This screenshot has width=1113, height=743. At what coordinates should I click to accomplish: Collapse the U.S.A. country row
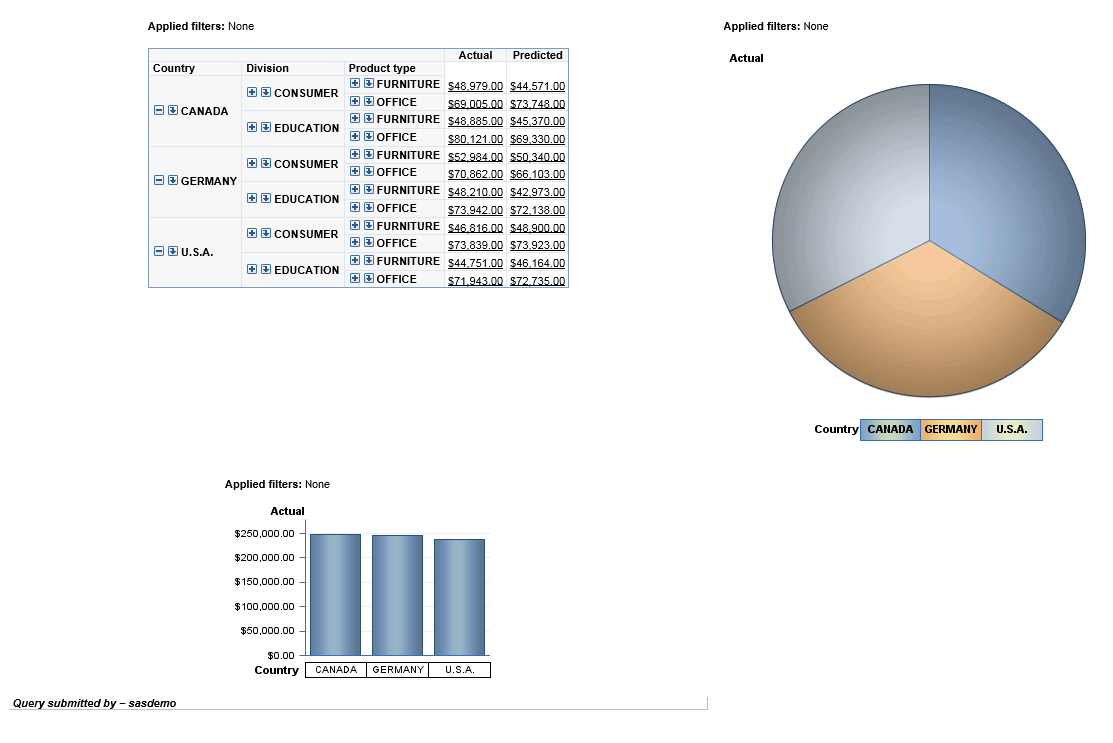point(159,251)
